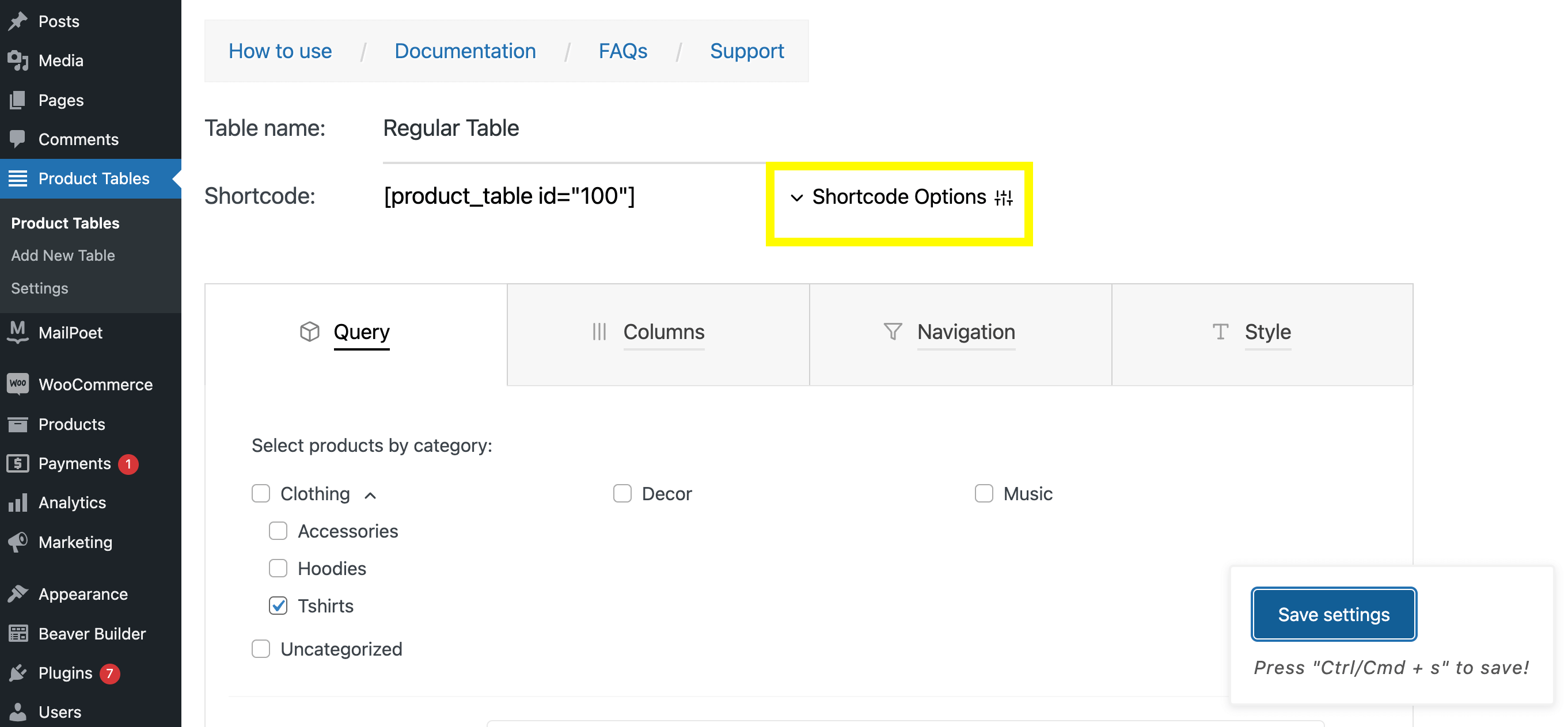Enable the Decor category checkbox

[622, 493]
